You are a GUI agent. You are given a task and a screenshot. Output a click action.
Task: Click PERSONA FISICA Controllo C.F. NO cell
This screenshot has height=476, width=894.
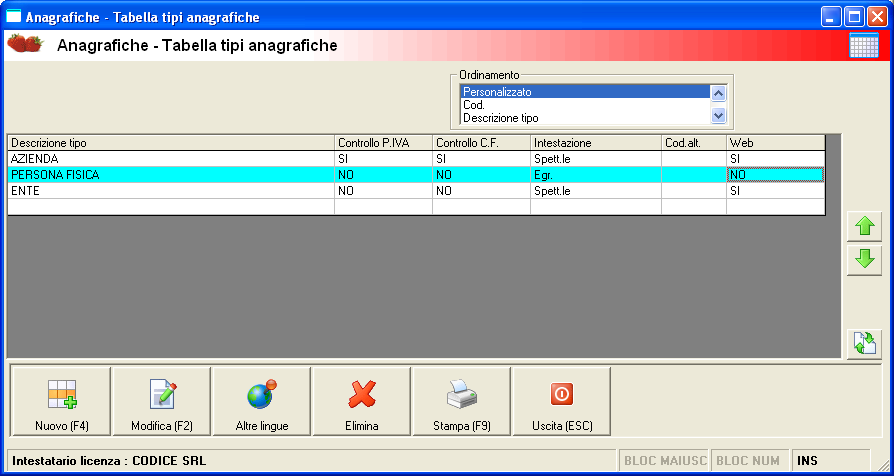click(x=481, y=175)
